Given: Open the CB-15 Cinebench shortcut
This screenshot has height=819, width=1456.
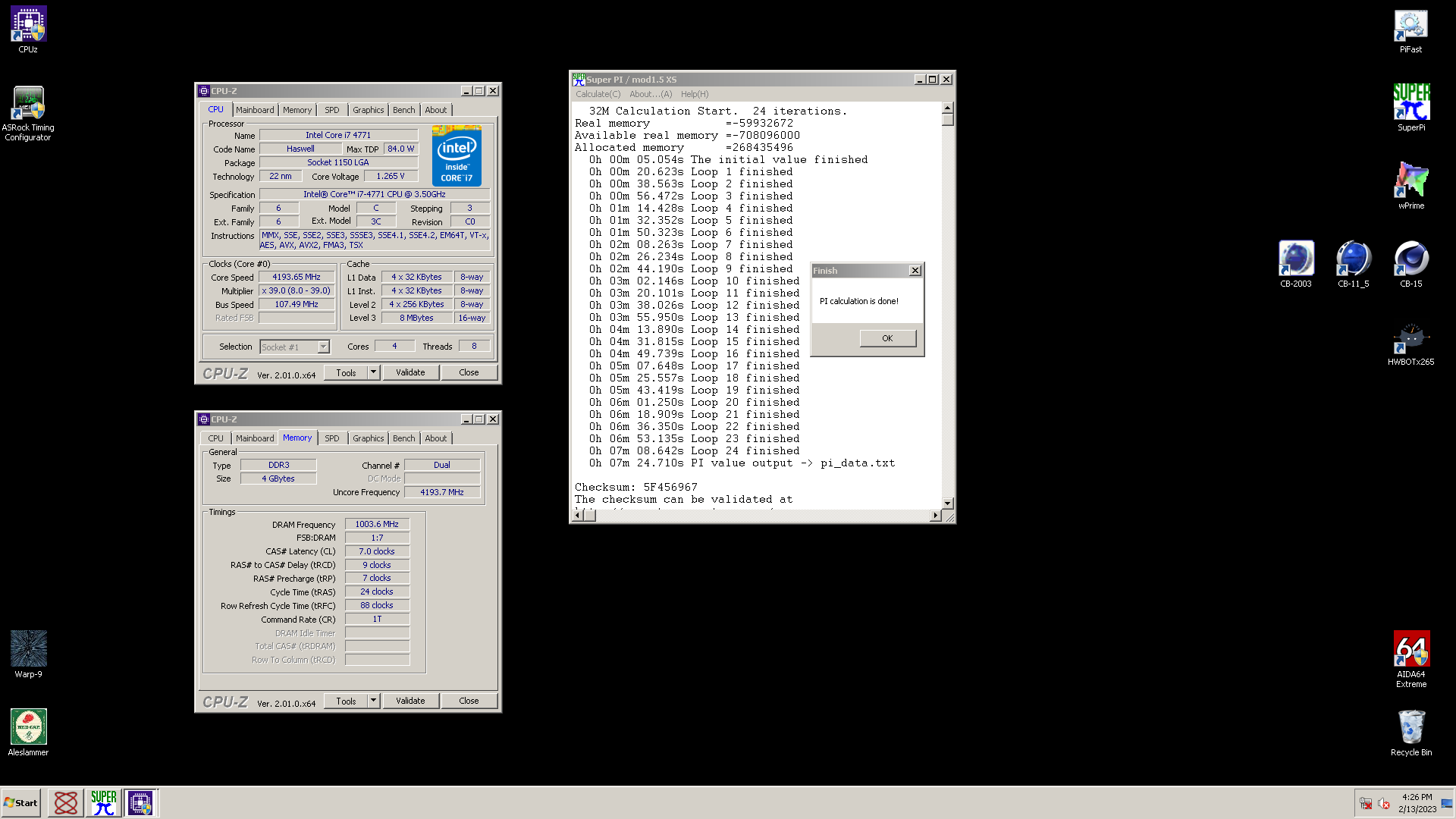Looking at the screenshot, I should [1410, 264].
